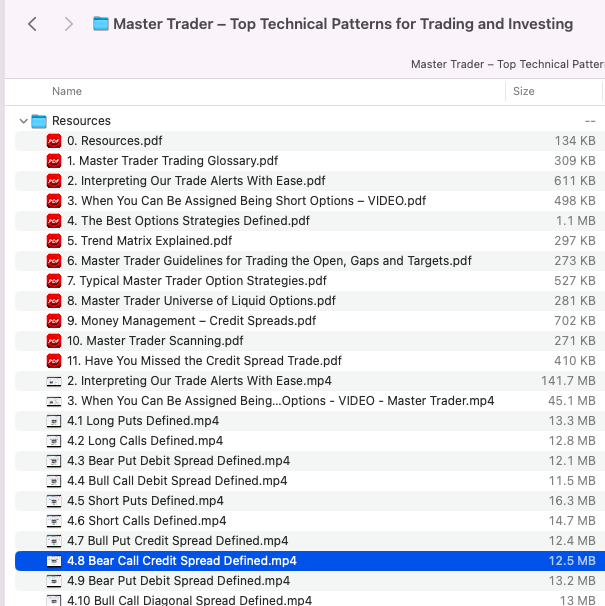Viewport: 605px width, 606px height.
Task: Go back with the left chevron
Action: (32, 24)
